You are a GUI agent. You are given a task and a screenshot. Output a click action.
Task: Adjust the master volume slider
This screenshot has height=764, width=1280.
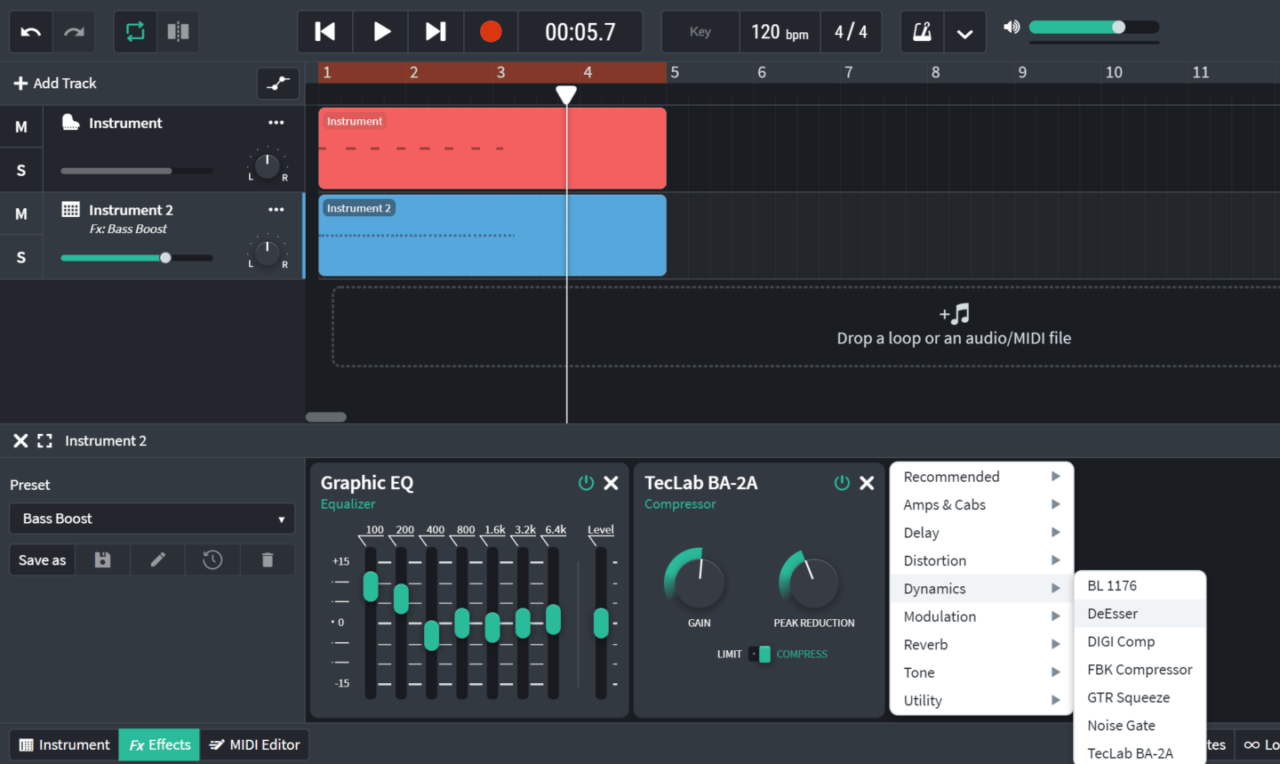[1118, 29]
